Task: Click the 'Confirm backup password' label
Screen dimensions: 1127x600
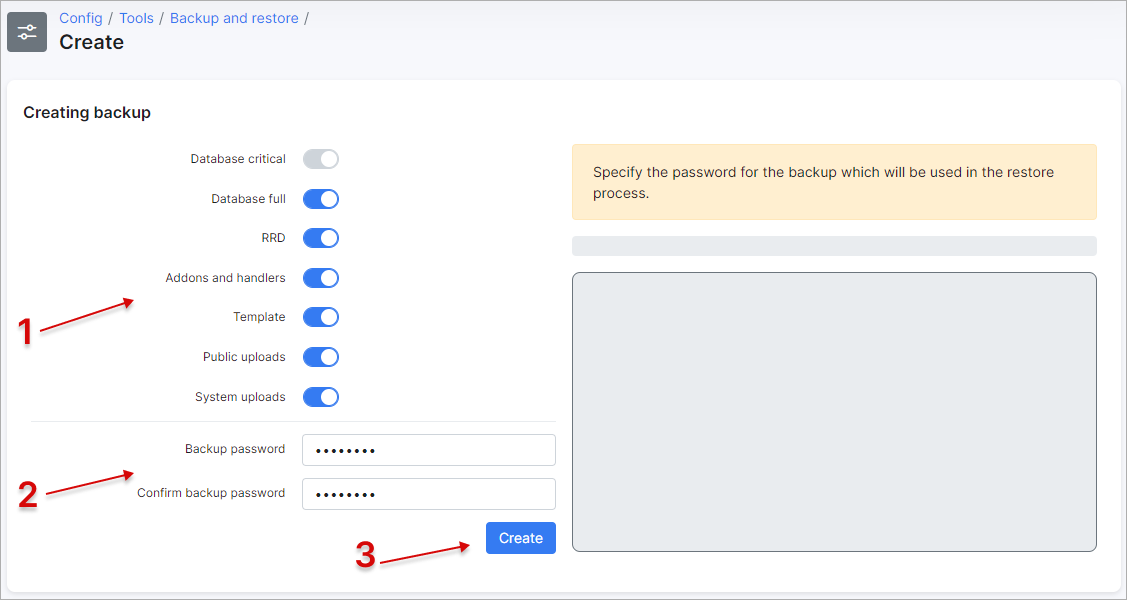Action: pos(211,493)
